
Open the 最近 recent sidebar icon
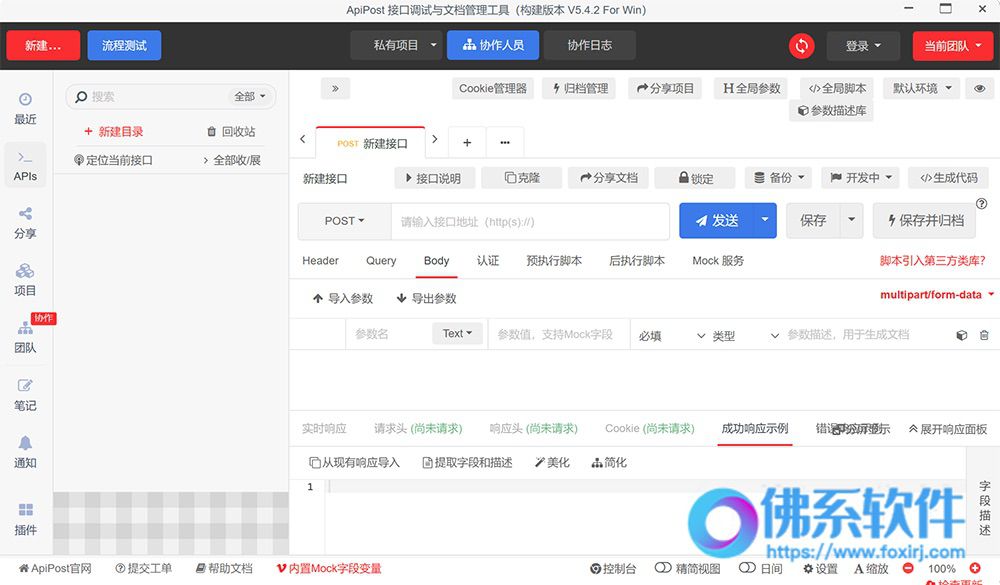pos(25,108)
